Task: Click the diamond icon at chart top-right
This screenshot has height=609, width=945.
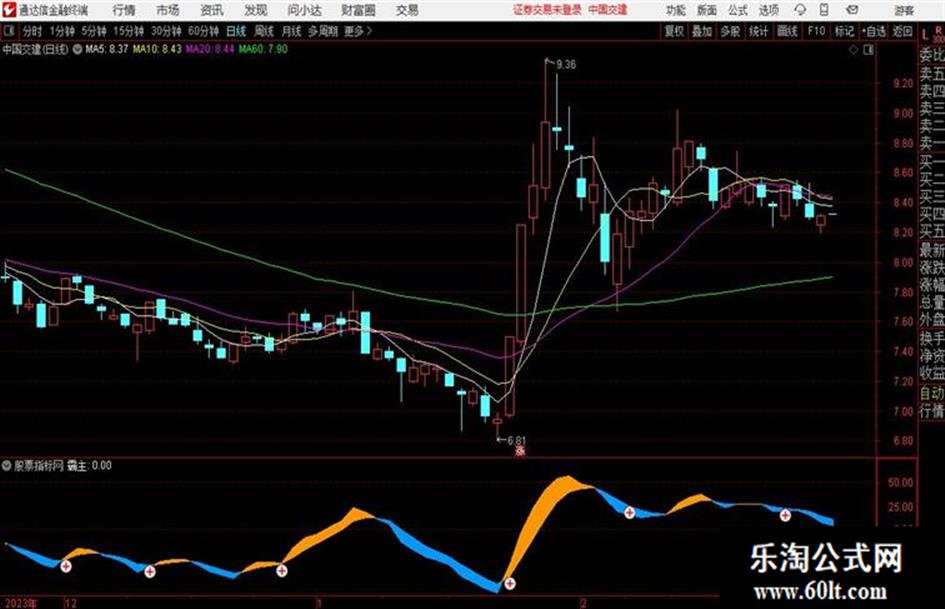Action: tap(853, 50)
